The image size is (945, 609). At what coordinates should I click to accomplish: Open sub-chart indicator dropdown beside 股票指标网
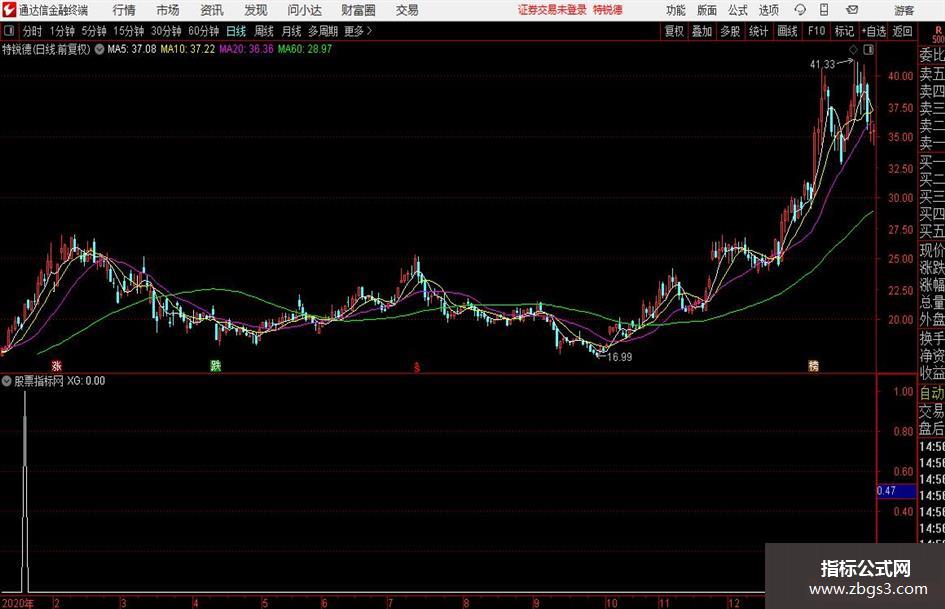(x=7, y=381)
